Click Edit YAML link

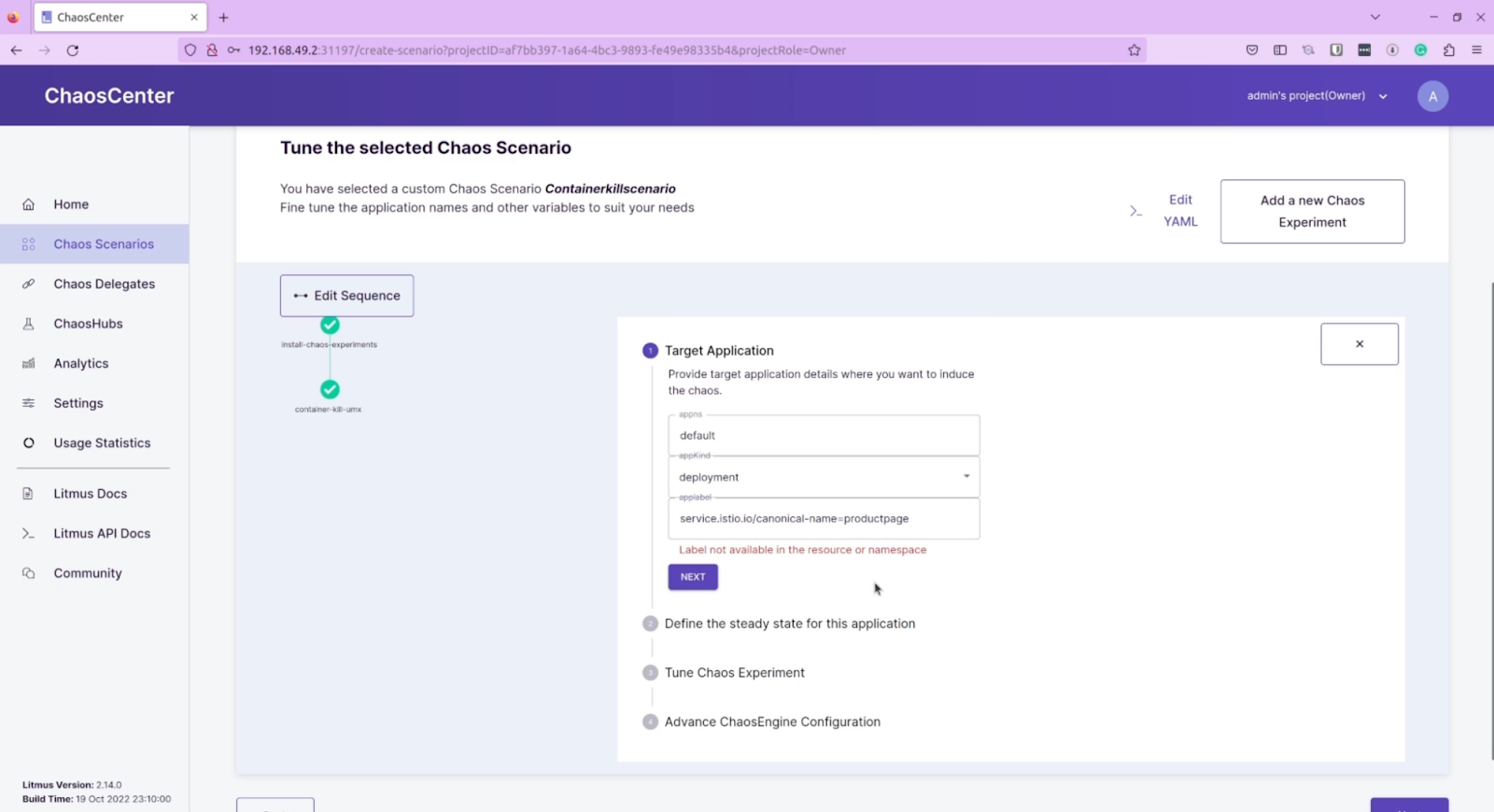[x=1180, y=211]
